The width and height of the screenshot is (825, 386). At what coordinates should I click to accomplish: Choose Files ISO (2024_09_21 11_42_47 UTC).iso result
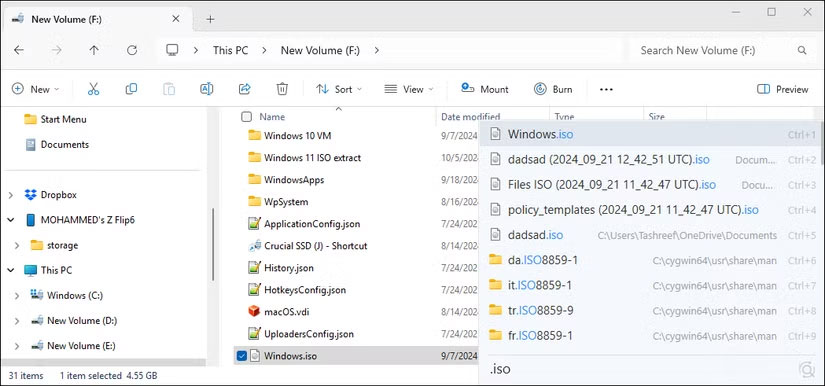650,185
